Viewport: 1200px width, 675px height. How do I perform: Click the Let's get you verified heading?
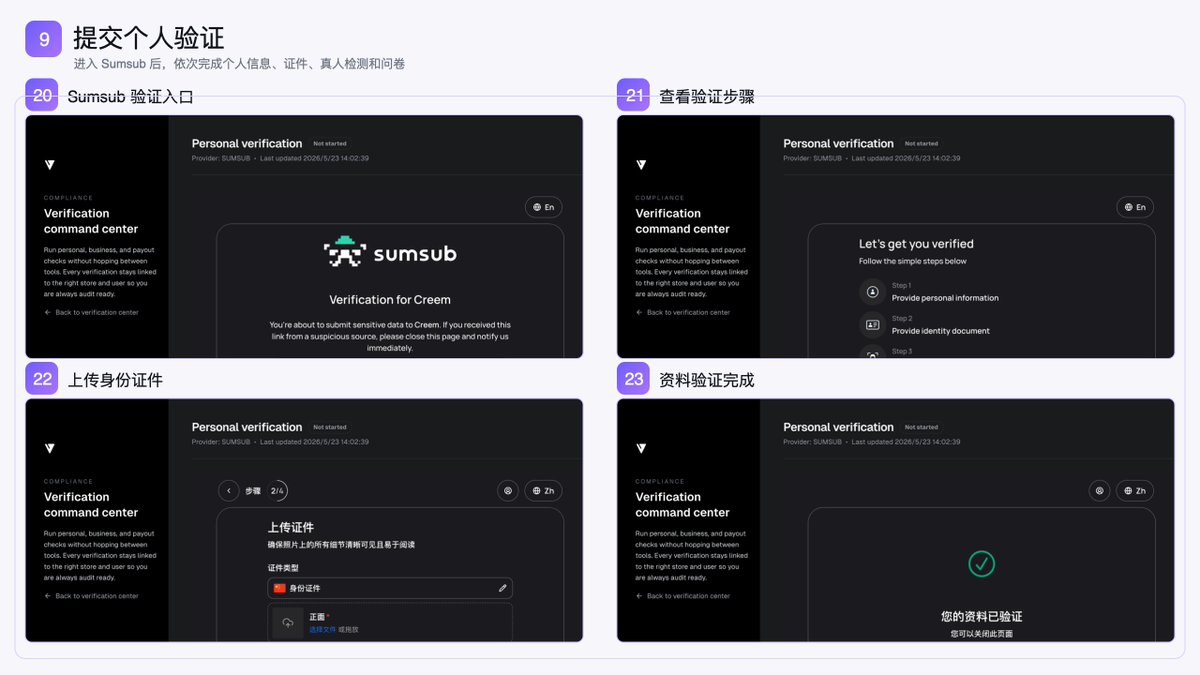coord(916,244)
